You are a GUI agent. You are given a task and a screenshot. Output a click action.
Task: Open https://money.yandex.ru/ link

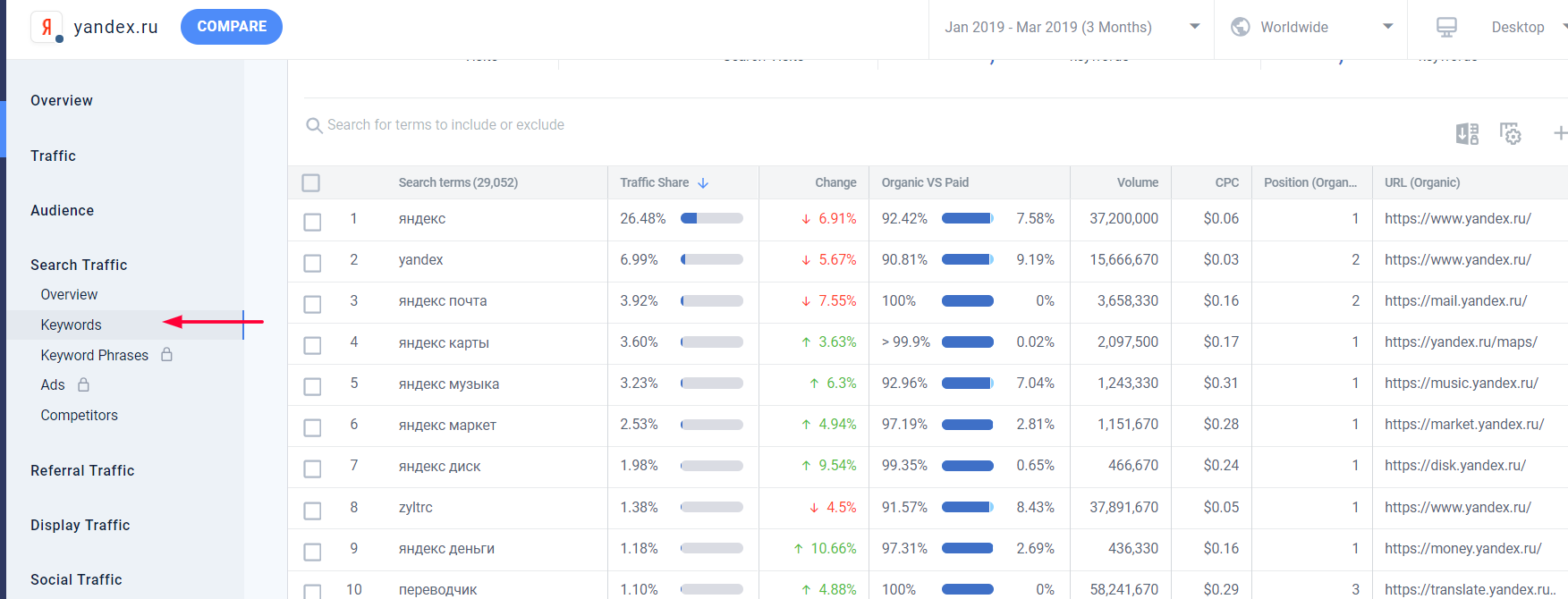click(1463, 549)
